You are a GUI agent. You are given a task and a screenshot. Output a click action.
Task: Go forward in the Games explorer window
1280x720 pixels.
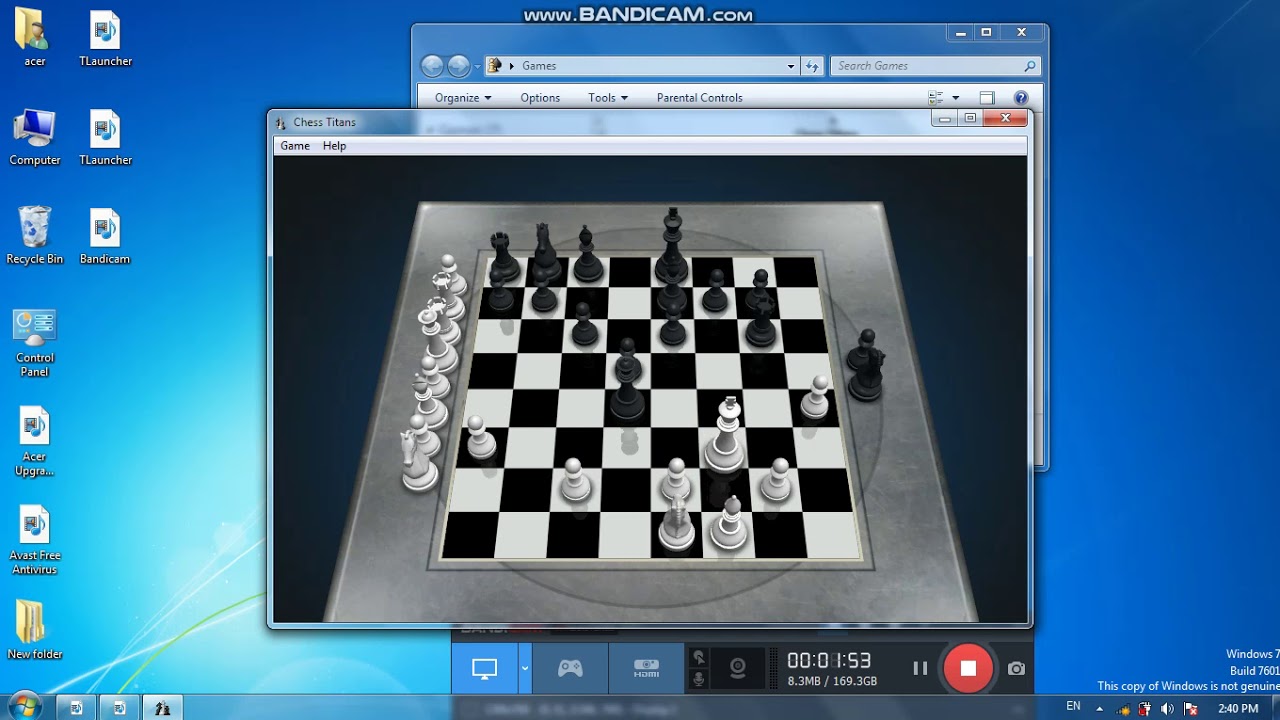459,66
